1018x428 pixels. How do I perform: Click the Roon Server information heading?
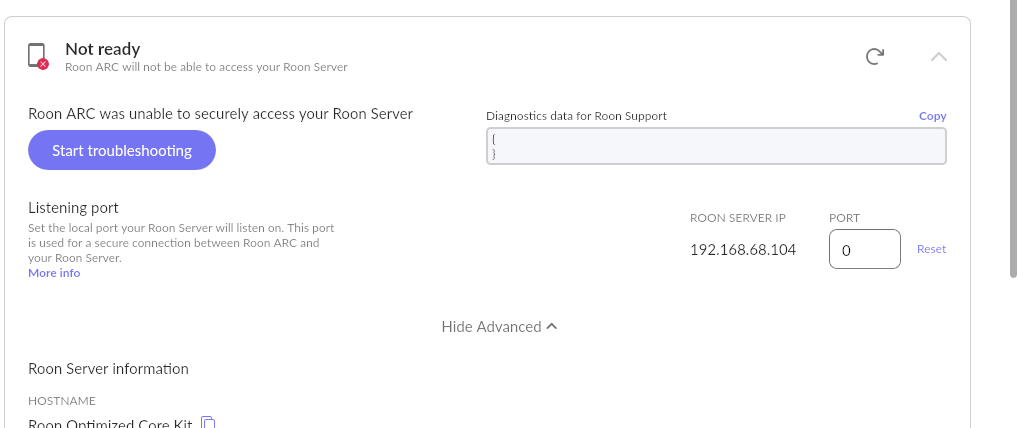(108, 369)
